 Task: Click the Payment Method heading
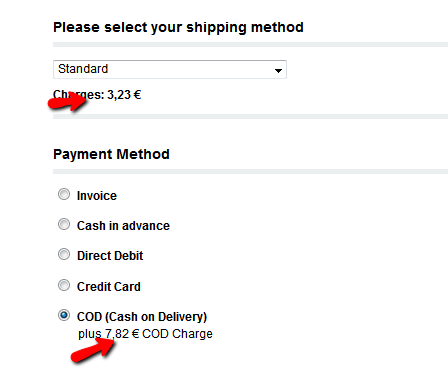(111, 154)
